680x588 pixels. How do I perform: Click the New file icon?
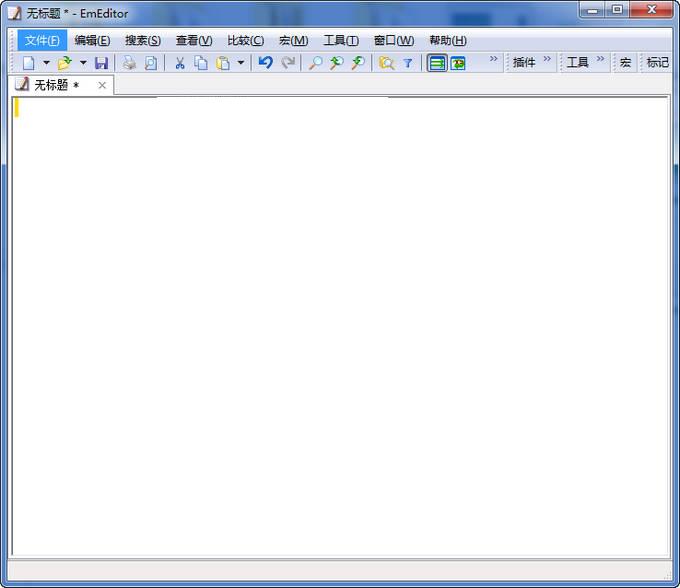tap(28, 63)
